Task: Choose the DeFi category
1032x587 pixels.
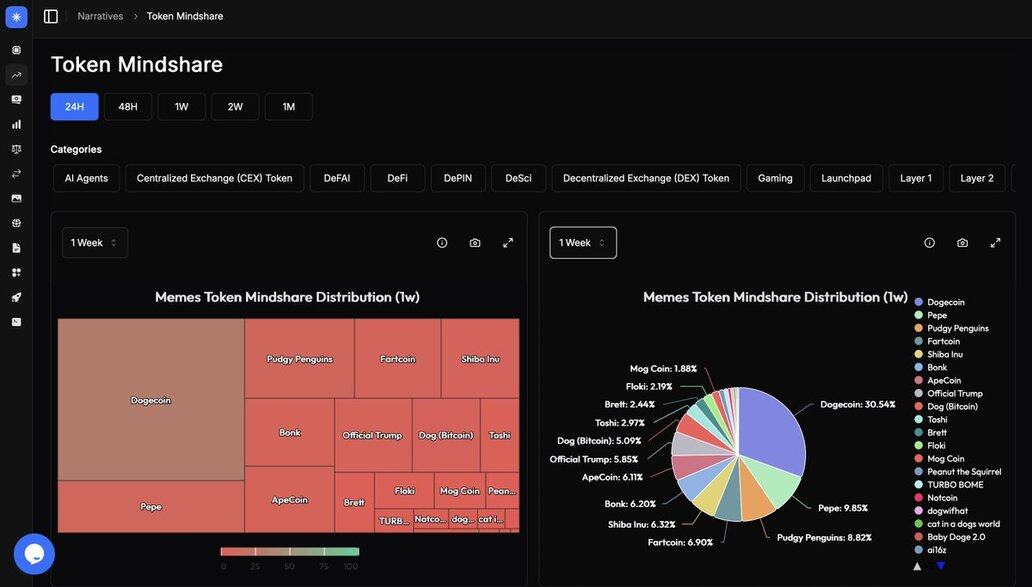Action: 398,178
